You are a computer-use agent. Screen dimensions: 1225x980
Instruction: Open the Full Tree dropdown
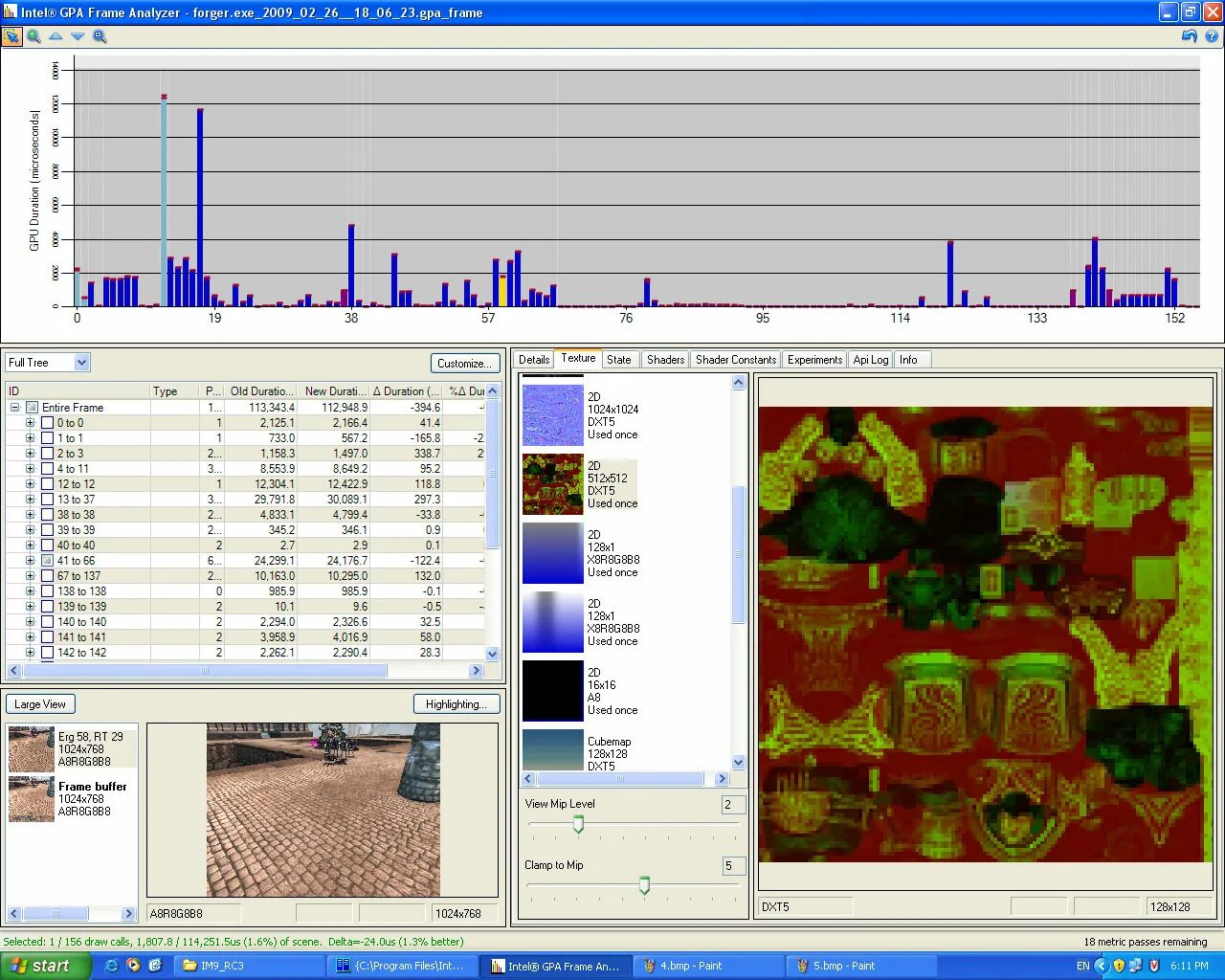click(81, 363)
